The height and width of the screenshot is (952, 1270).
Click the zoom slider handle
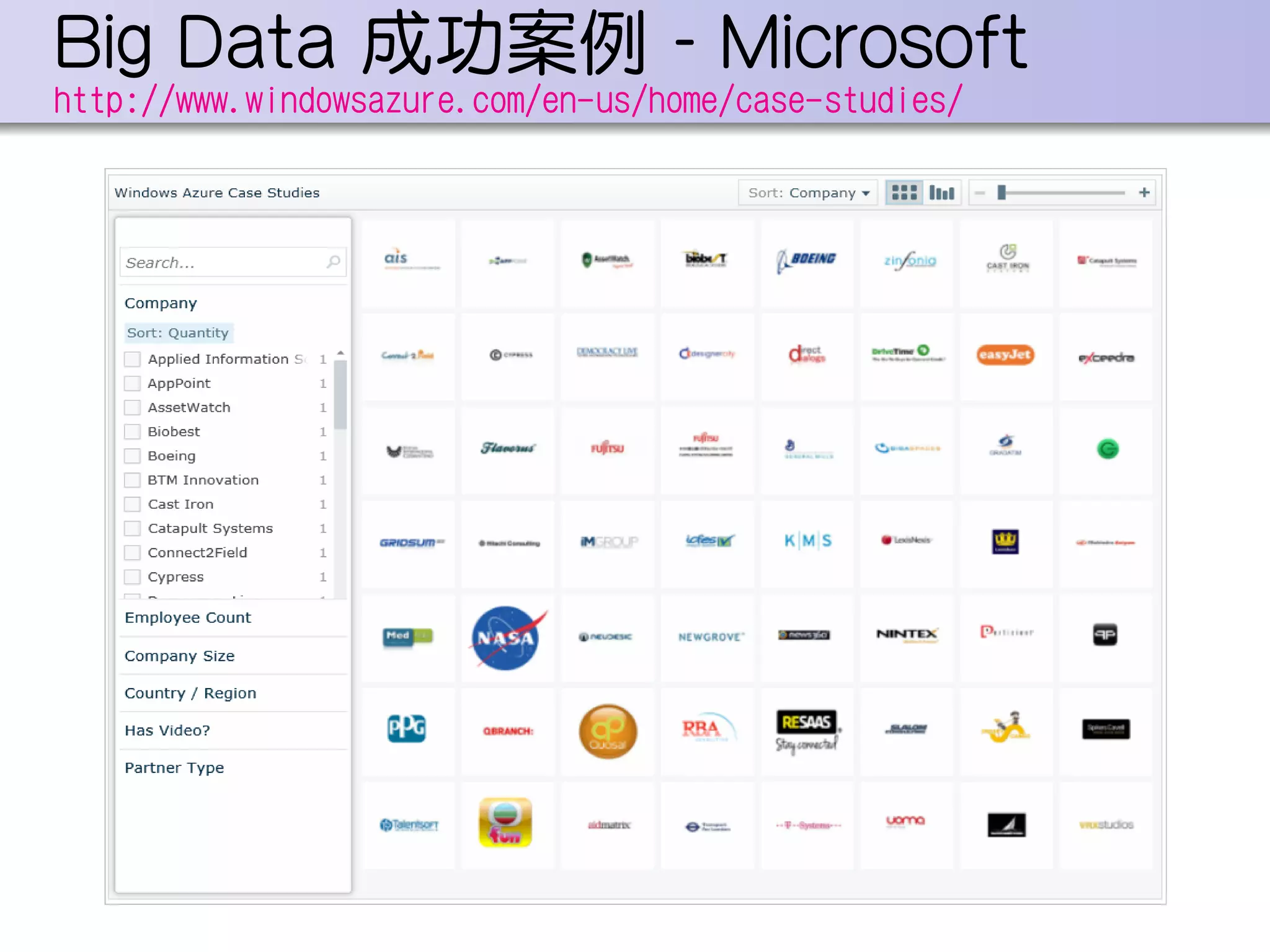(1001, 193)
